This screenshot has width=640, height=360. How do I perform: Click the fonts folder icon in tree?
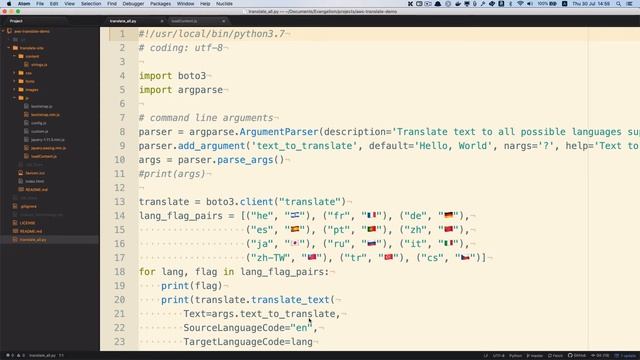[x=21, y=81]
